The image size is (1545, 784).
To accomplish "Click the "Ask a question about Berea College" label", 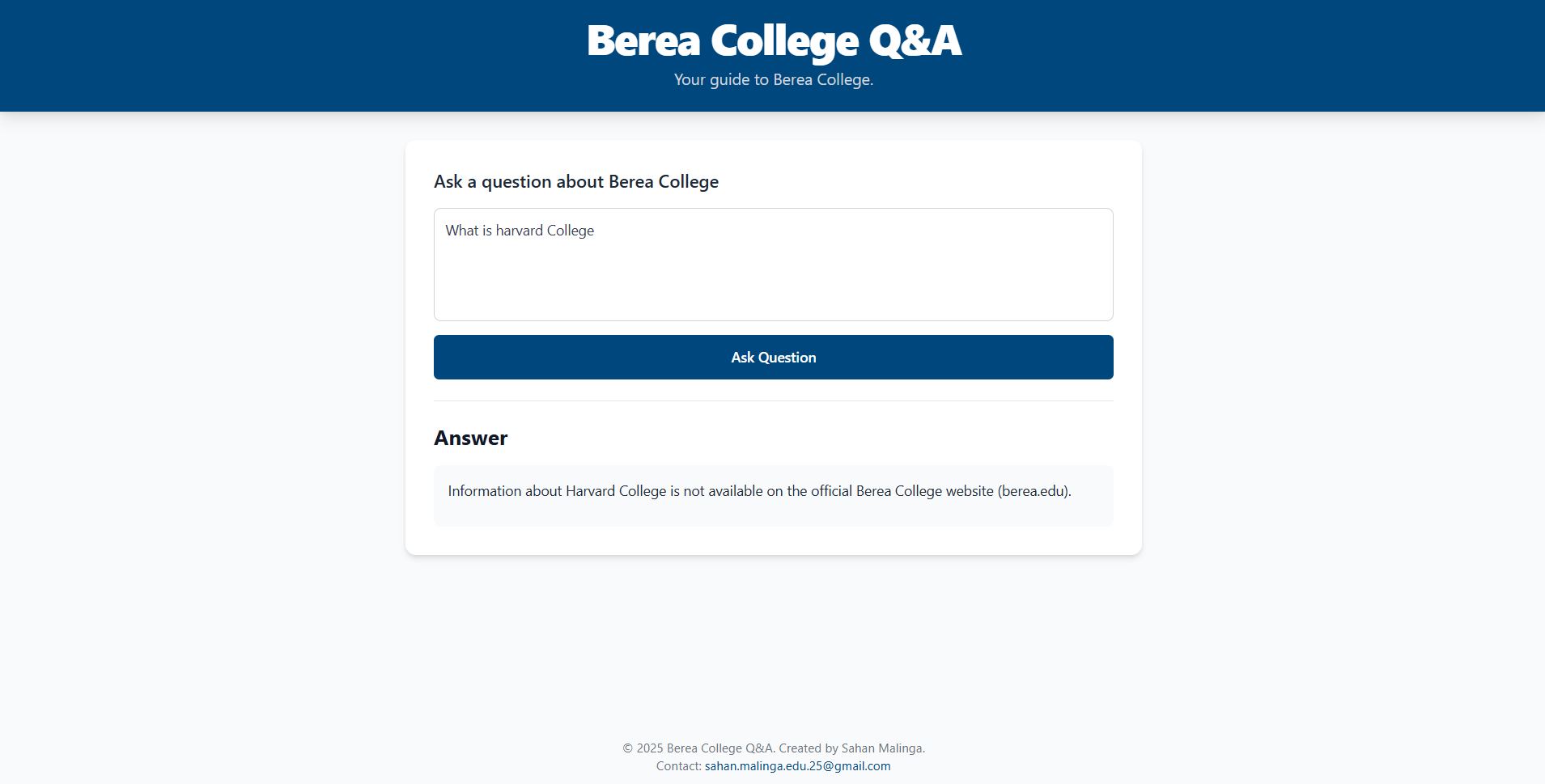I will (x=575, y=181).
